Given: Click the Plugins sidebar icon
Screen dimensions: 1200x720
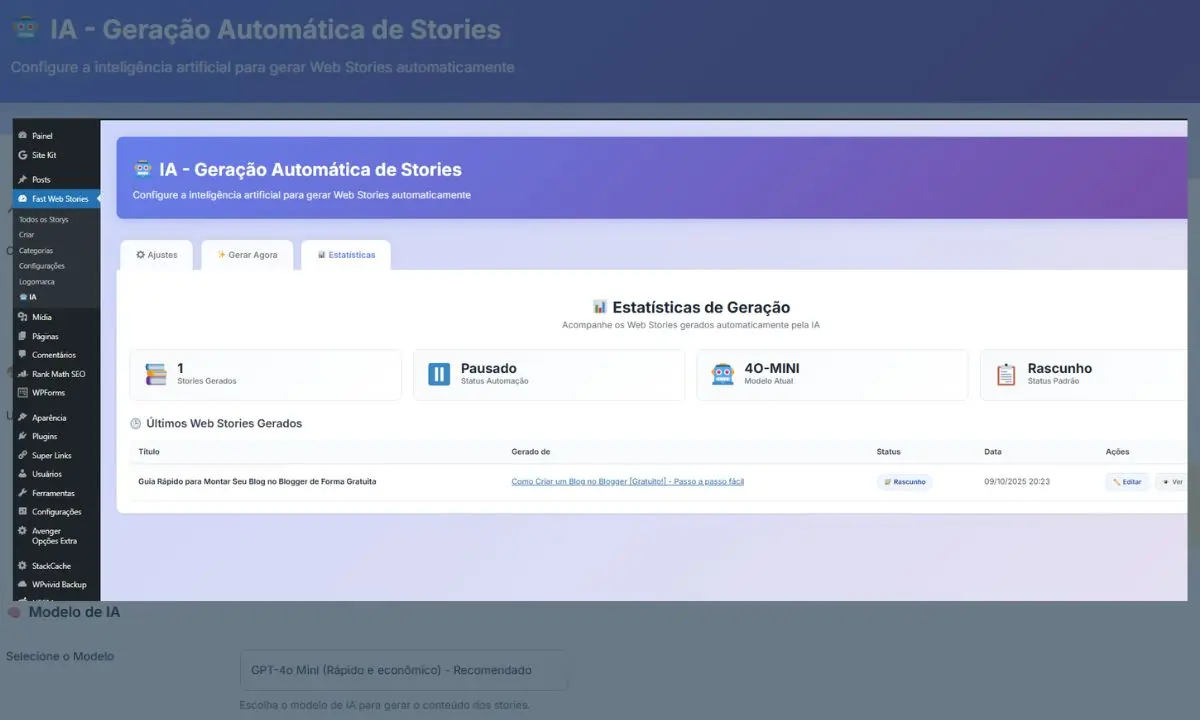Looking at the screenshot, I should click(x=23, y=437).
